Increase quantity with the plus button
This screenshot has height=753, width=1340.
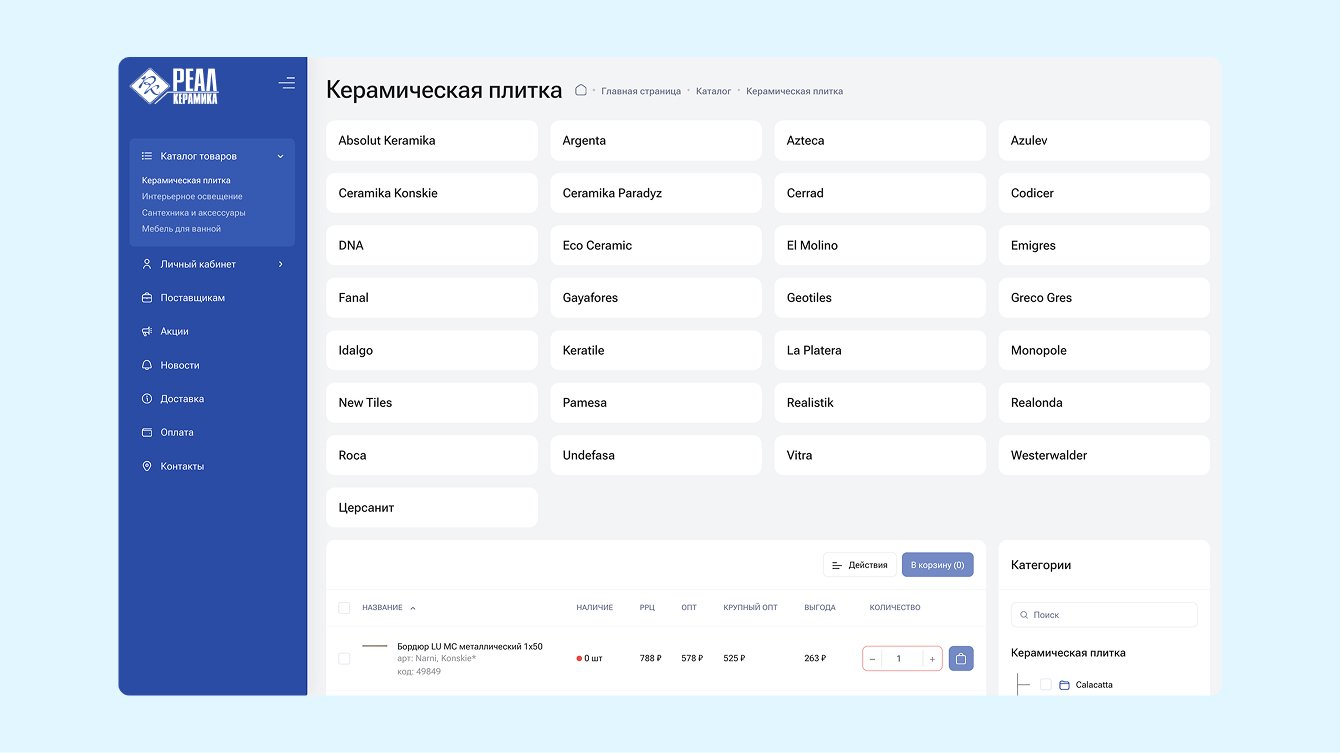932,659
